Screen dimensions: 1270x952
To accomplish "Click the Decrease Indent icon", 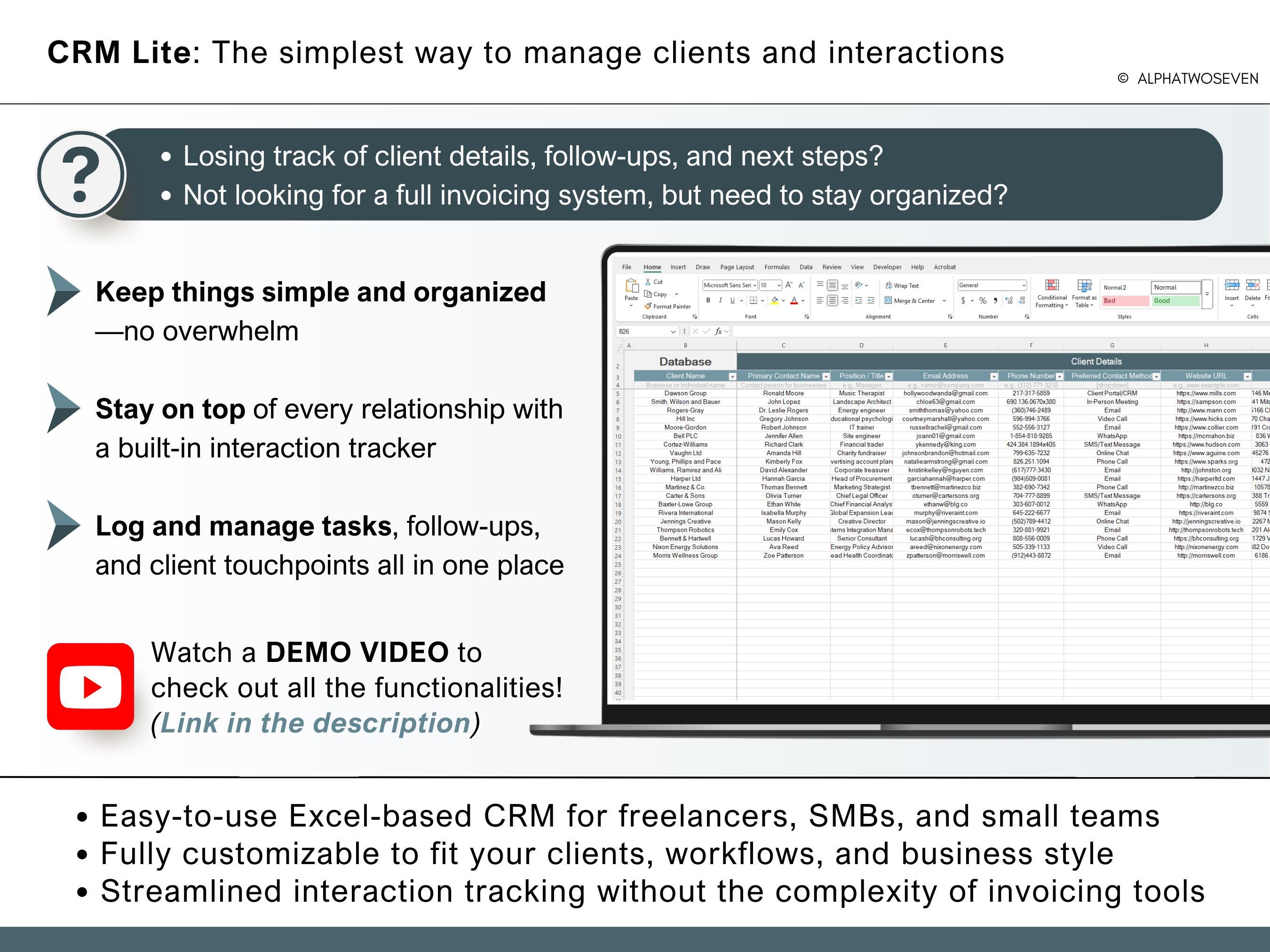I will pos(858,300).
